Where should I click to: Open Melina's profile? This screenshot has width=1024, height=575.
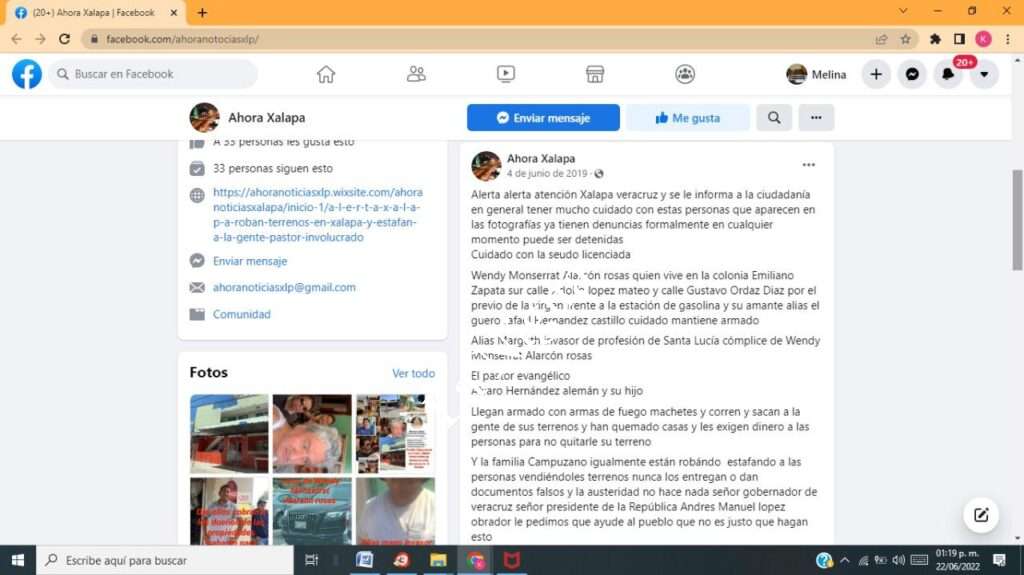[816, 74]
